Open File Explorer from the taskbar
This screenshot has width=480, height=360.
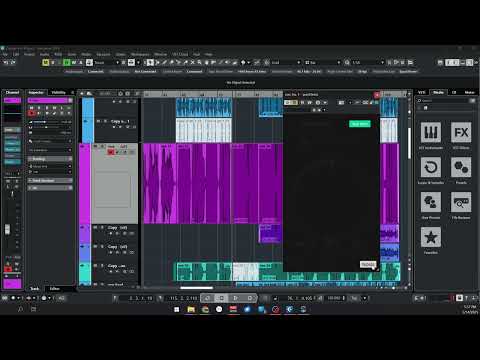pos(191,309)
